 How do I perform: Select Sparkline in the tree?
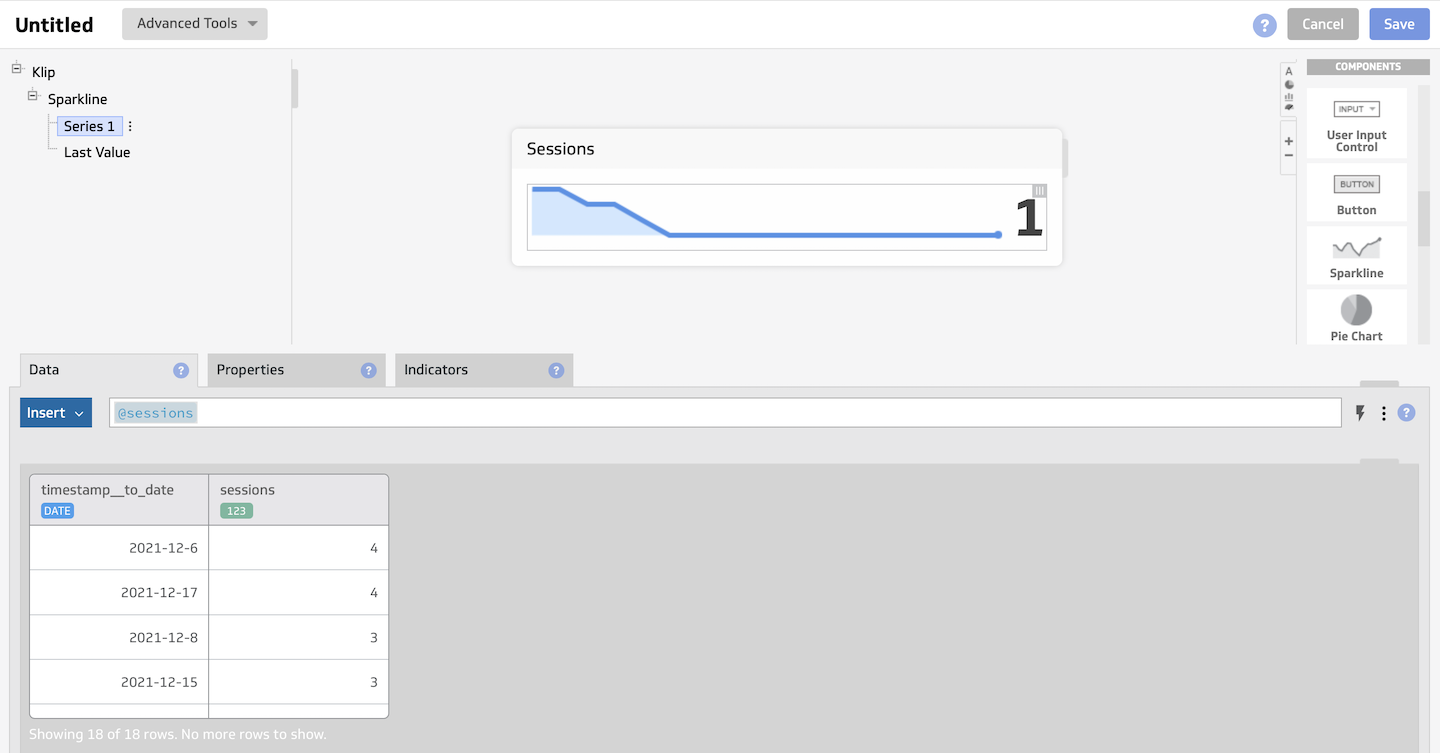coord(77,99)
